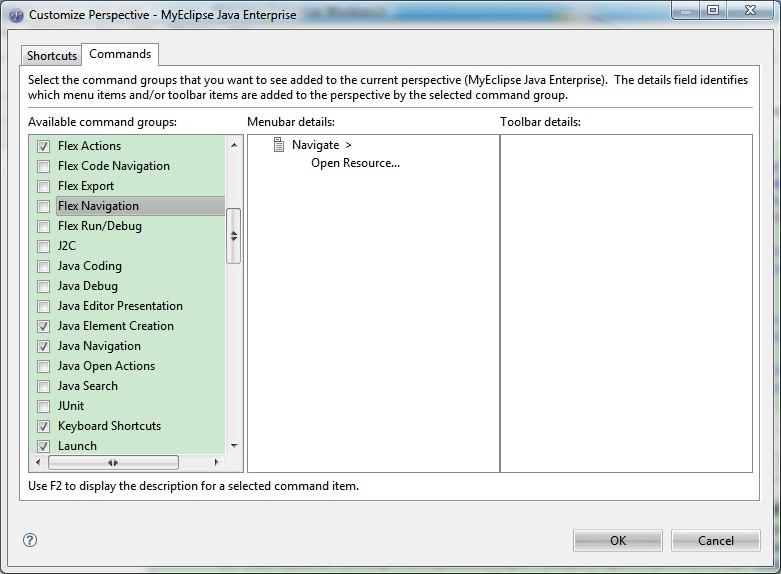
Task: Select the Flex Export label
Action: tap(86, 186)
